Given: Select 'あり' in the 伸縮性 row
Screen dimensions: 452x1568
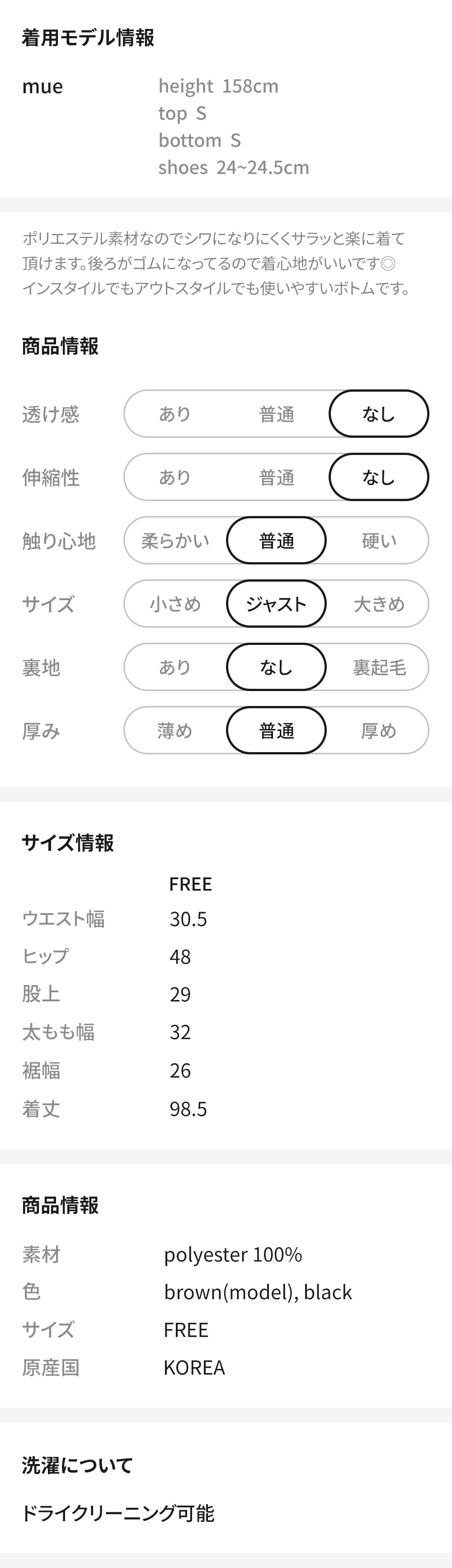Looking at the screenshot, I should [x=175, y=477].
